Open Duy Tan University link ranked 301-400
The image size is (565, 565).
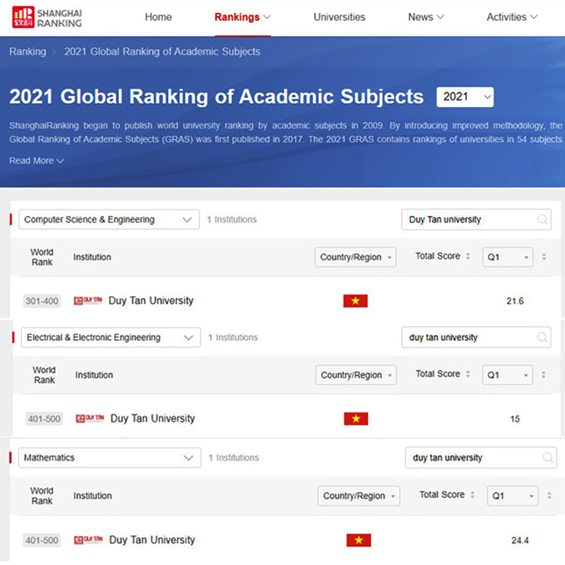pyautogui.click(x=151, y=301)
